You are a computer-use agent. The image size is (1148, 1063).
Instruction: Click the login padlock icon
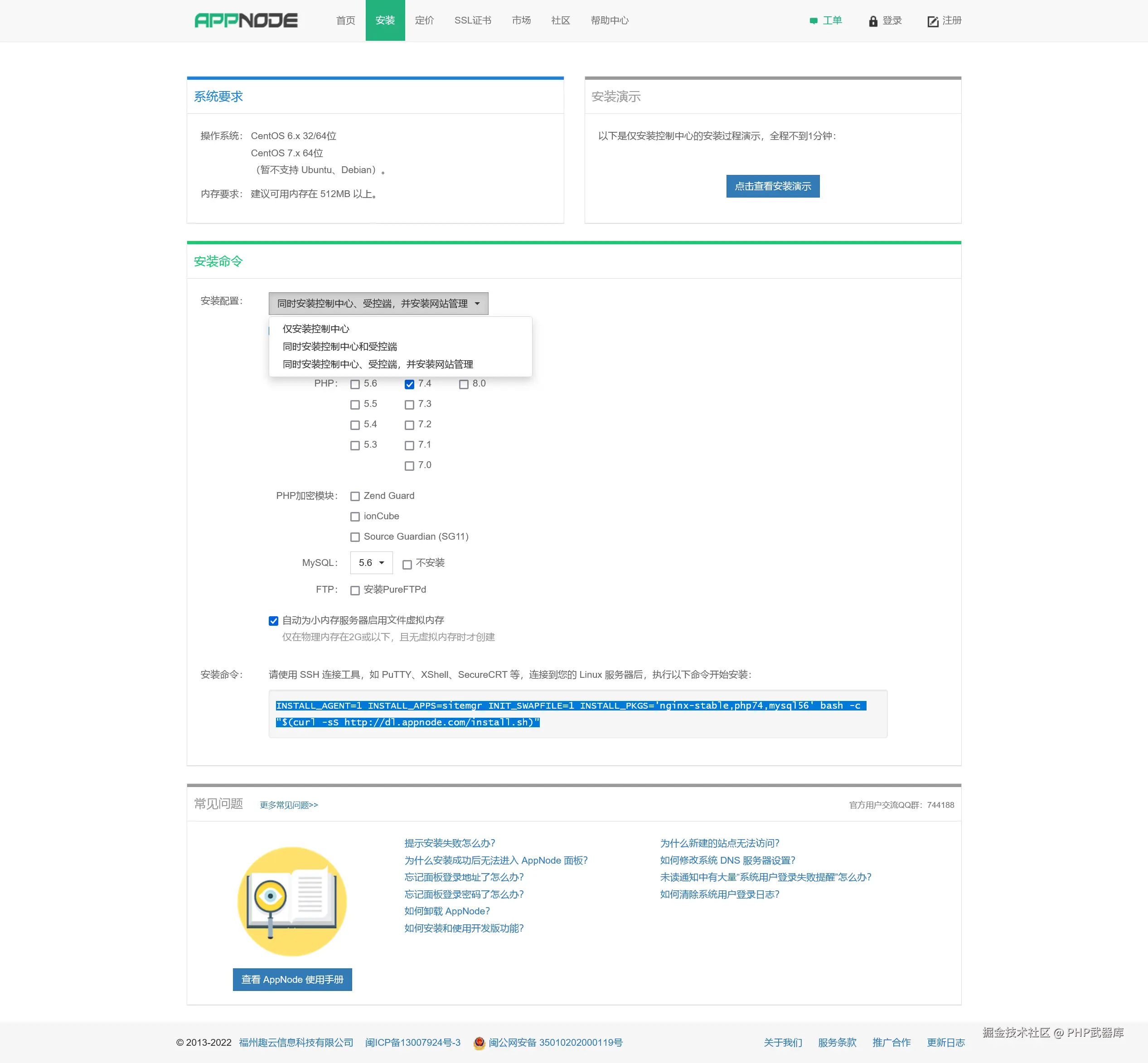872,21
